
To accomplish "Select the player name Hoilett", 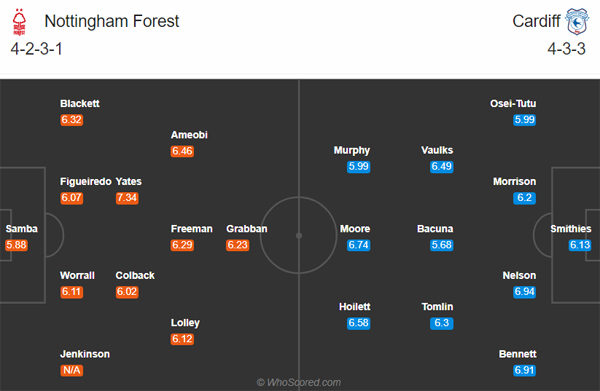I will pos(355,307).
